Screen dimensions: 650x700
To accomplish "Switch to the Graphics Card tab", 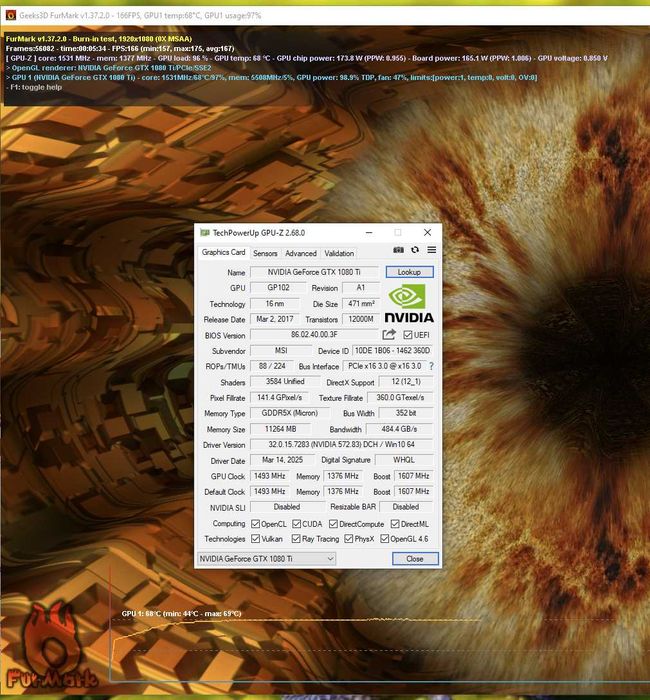I will 223,252.
